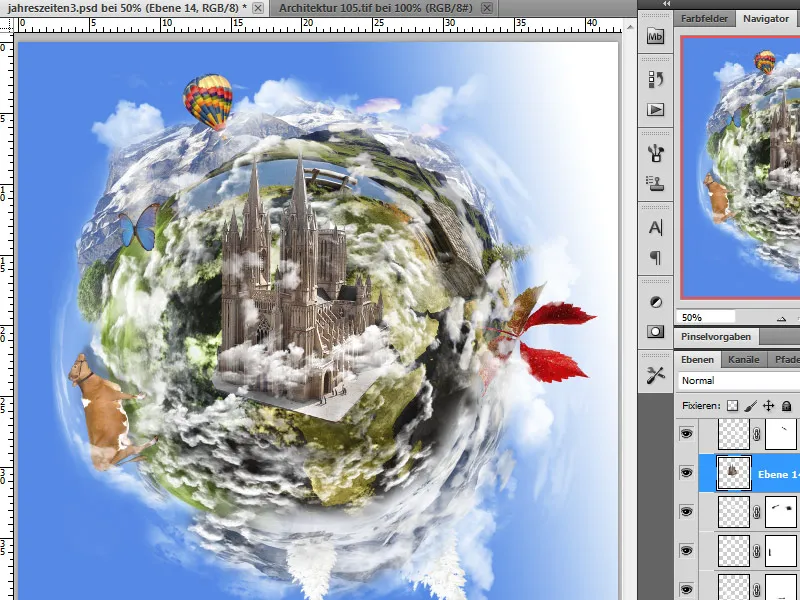800x600 pixels.
Task: Open the Brush panel icon with brushes cup
Action: tap(655, 153)
